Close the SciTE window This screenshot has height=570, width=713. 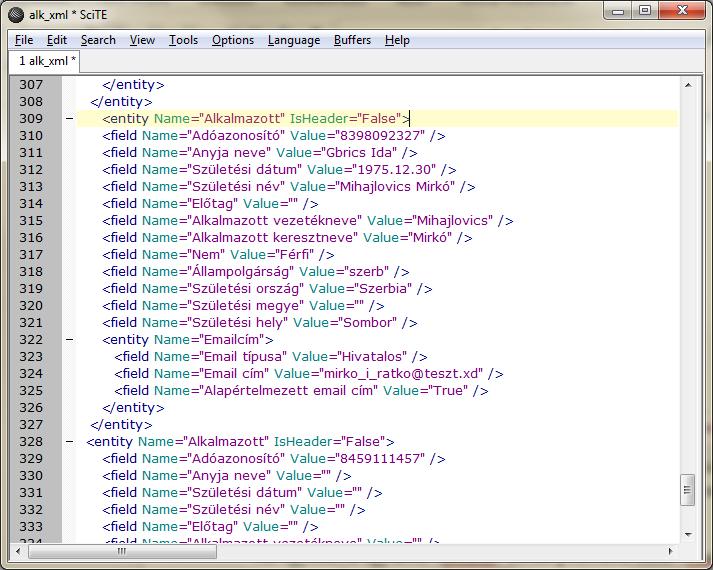[x=682, y=10]
